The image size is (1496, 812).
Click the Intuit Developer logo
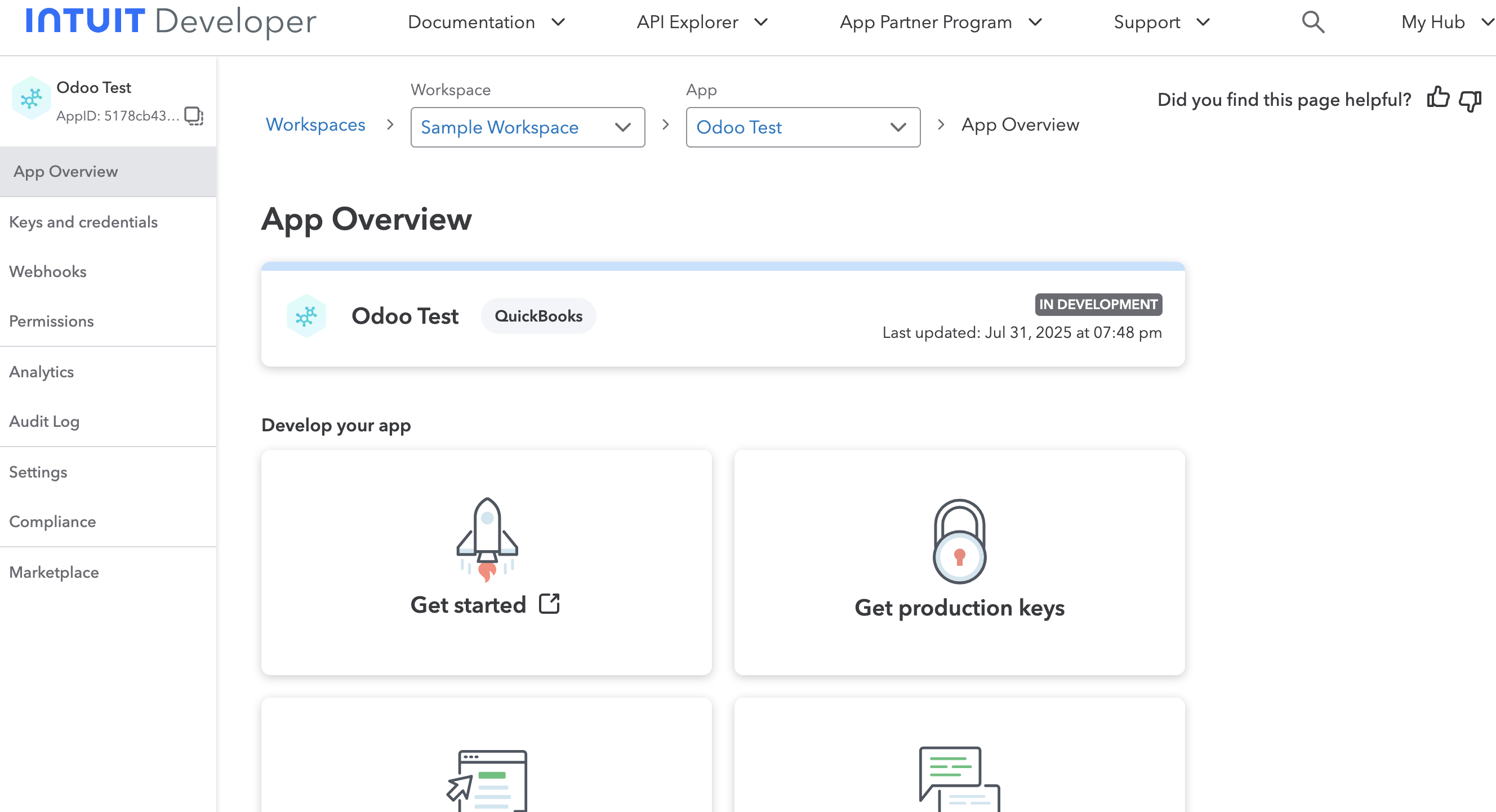[x=171, y=22]
